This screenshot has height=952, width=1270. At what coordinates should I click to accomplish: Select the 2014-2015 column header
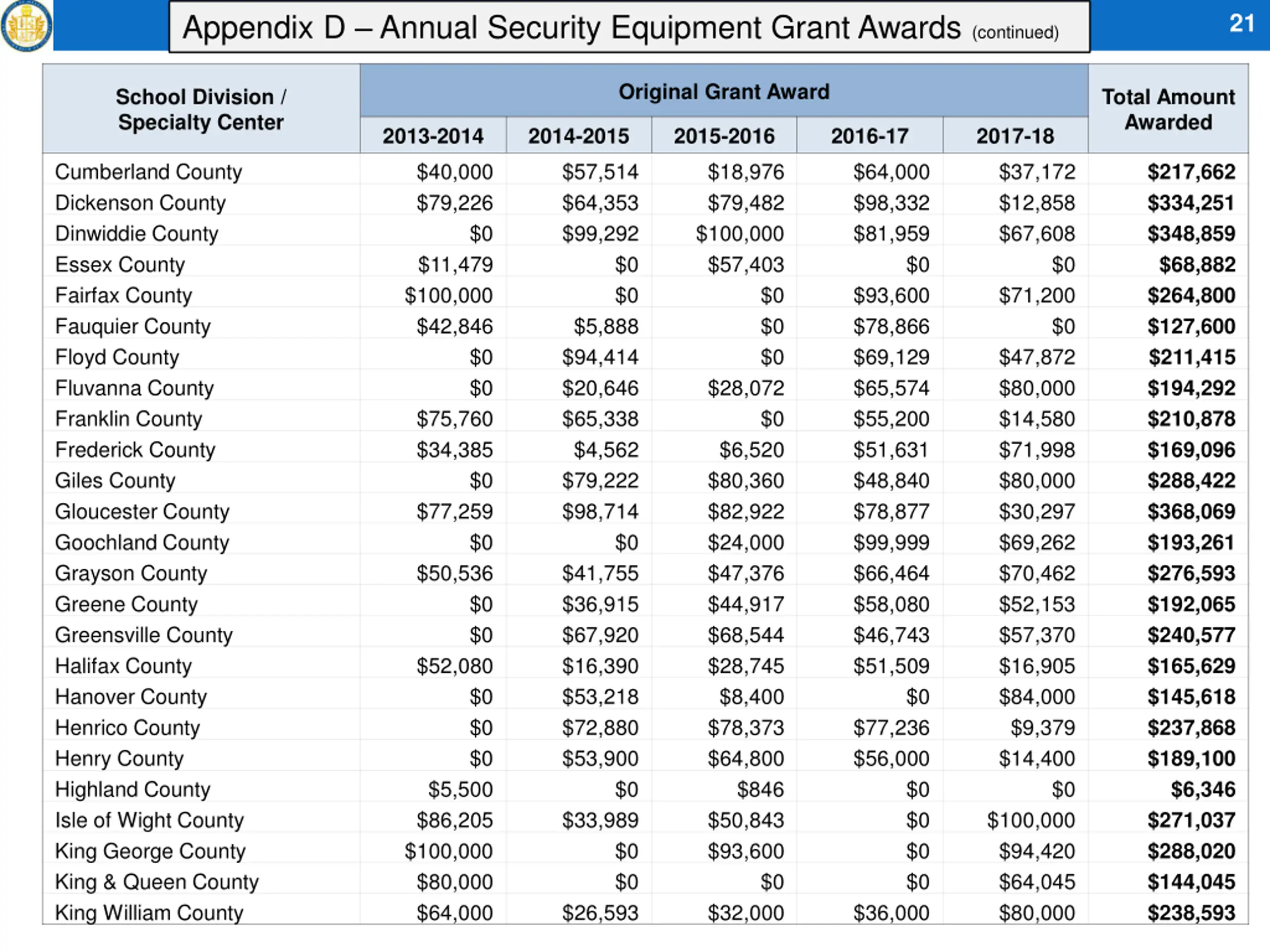pos(578,136)
